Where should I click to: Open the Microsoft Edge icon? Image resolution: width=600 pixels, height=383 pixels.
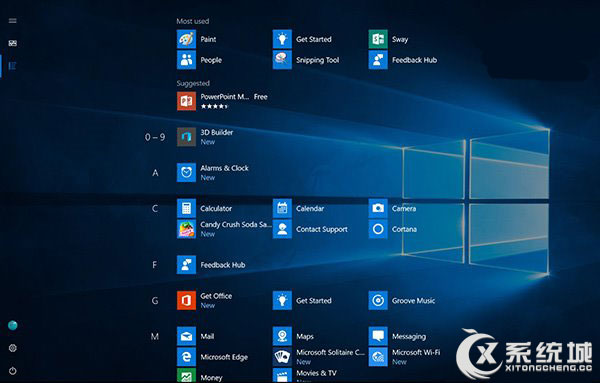click(186, 357)
